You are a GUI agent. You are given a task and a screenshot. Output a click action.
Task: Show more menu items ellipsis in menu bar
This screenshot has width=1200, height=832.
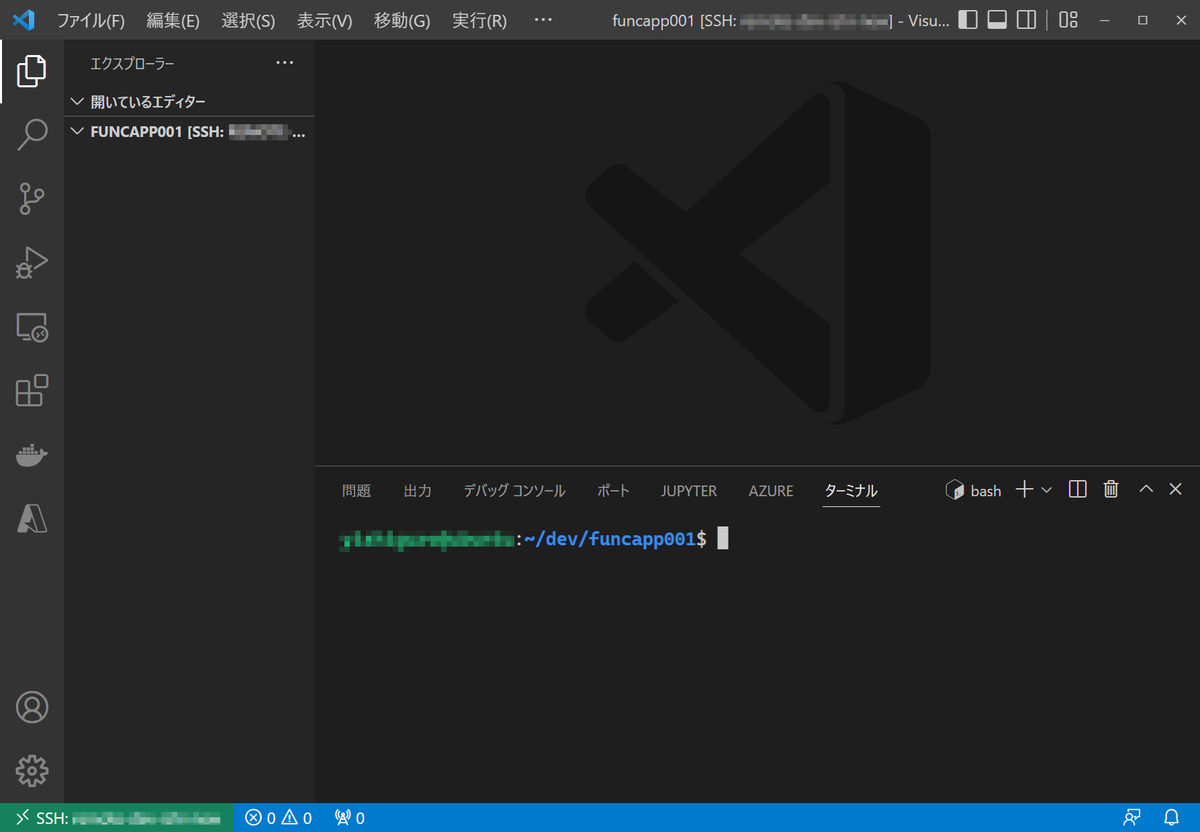pos(543,20)
